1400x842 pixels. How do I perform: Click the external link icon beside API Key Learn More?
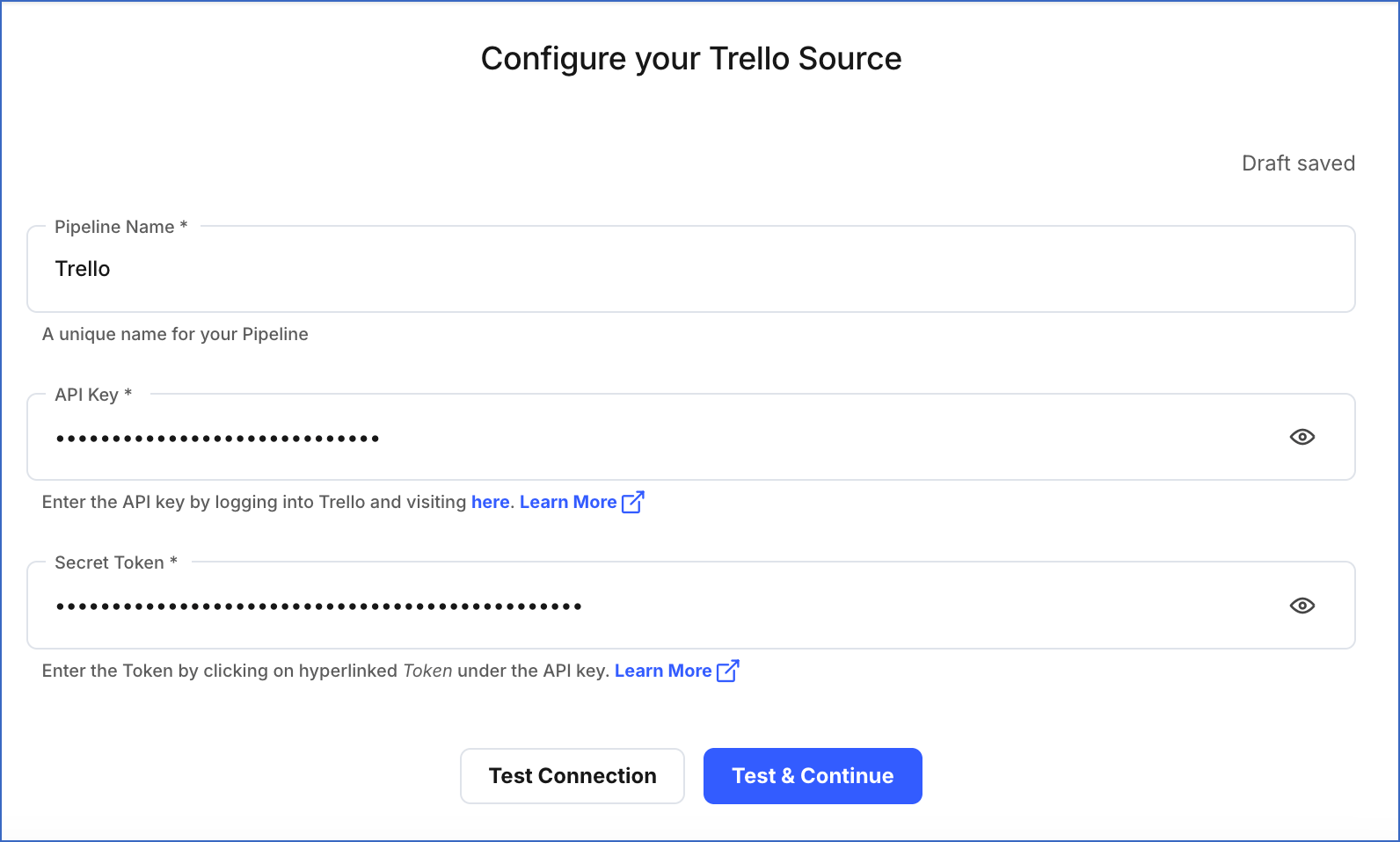click(x=632, y=501)
